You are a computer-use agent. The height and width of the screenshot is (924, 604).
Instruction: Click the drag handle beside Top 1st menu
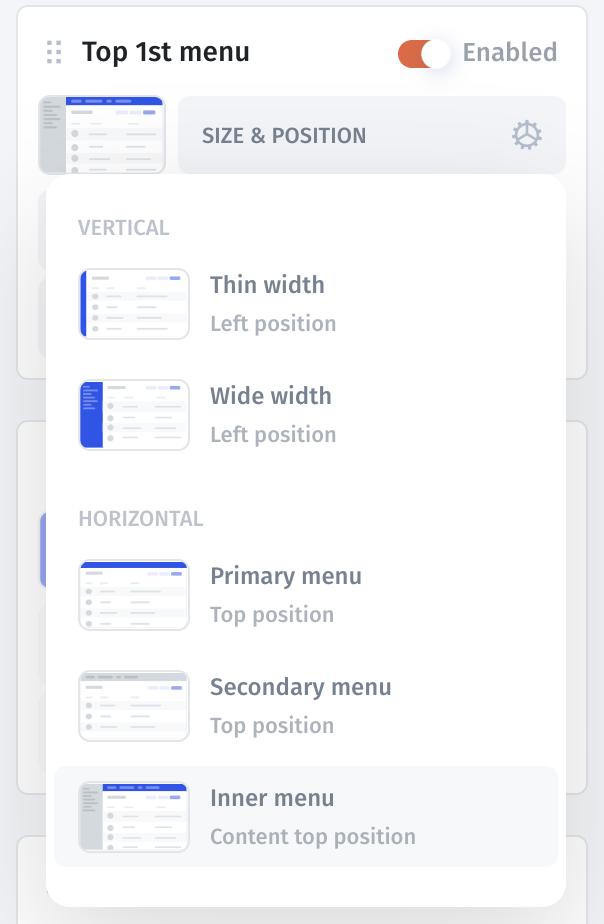click(x=55, y=52)
